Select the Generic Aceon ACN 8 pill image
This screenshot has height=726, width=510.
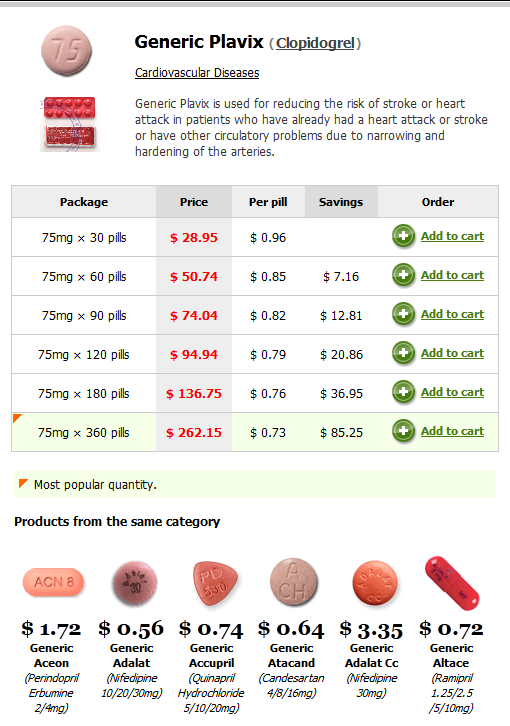coord(53,582)
